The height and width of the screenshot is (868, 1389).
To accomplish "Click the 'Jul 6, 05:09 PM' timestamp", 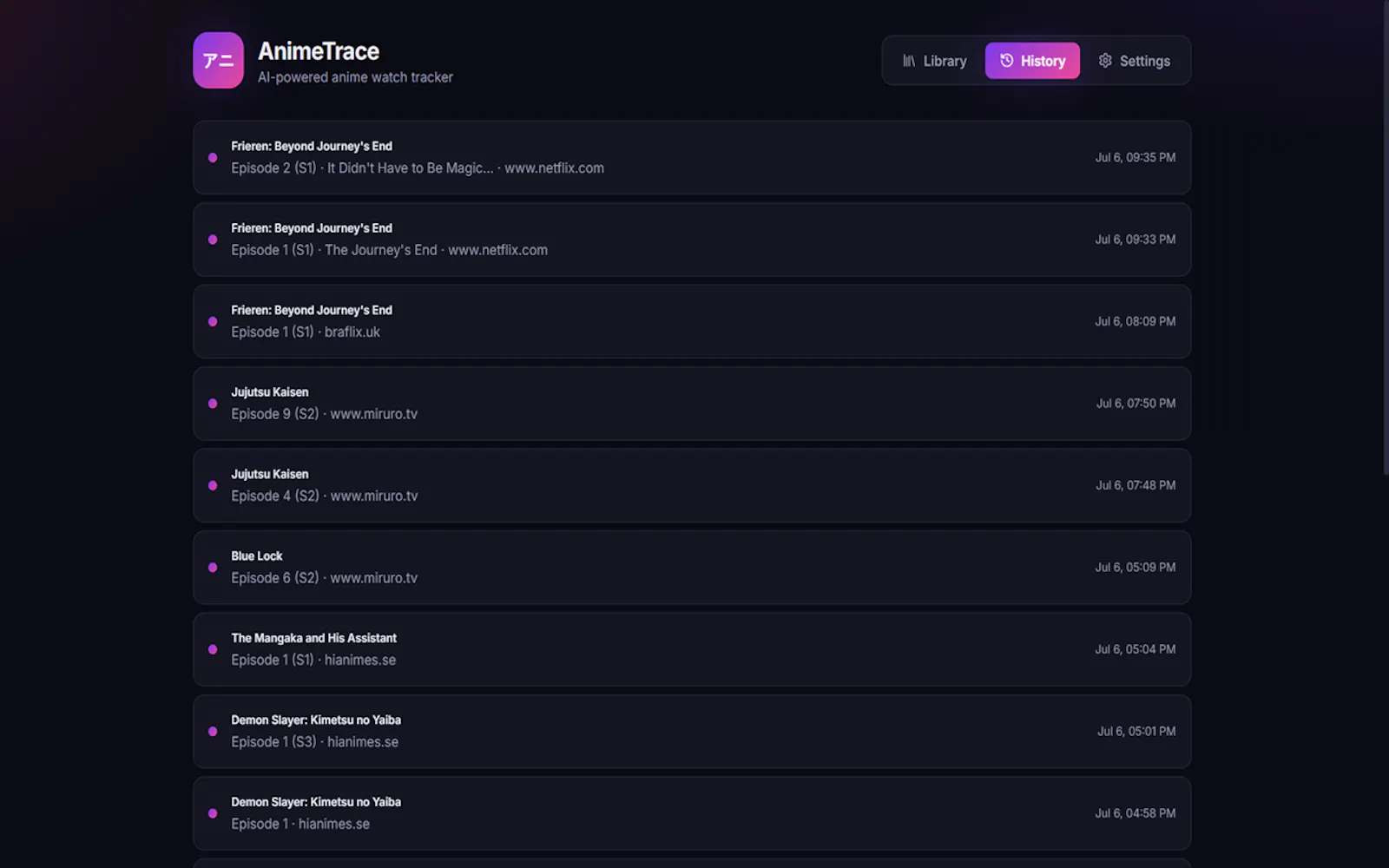I will coord(1135,568).
